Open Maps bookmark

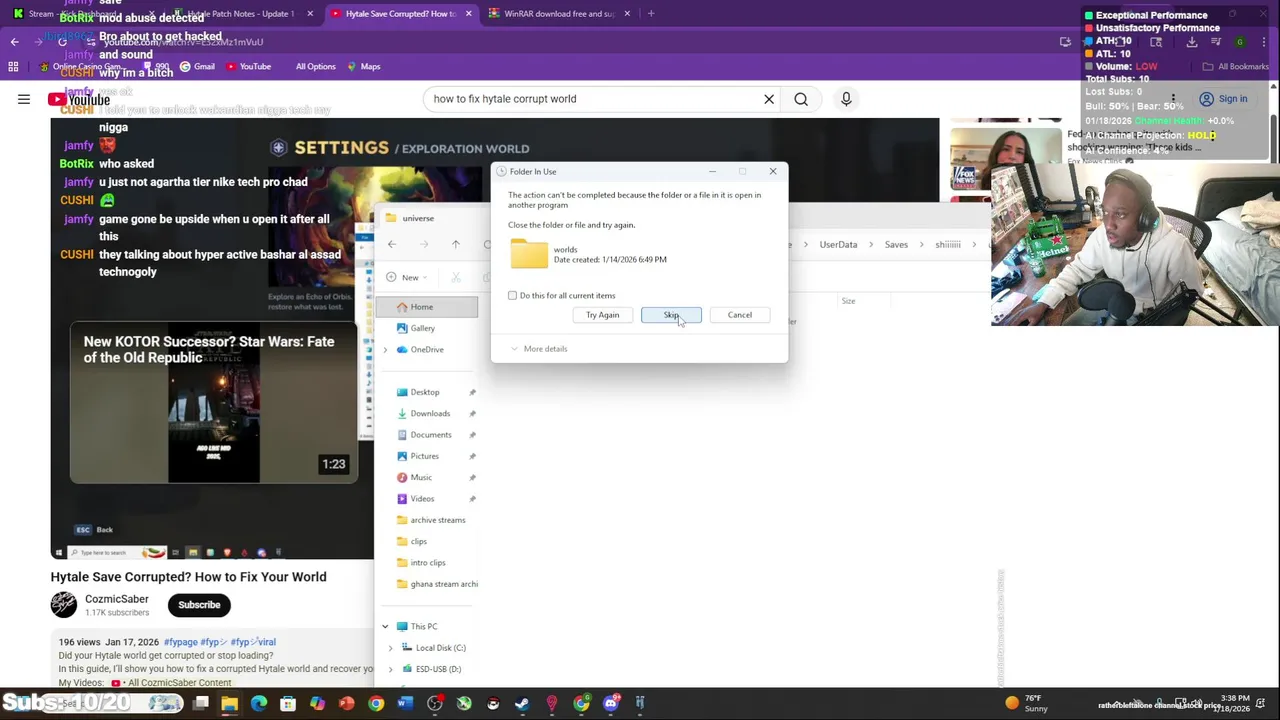364,67
